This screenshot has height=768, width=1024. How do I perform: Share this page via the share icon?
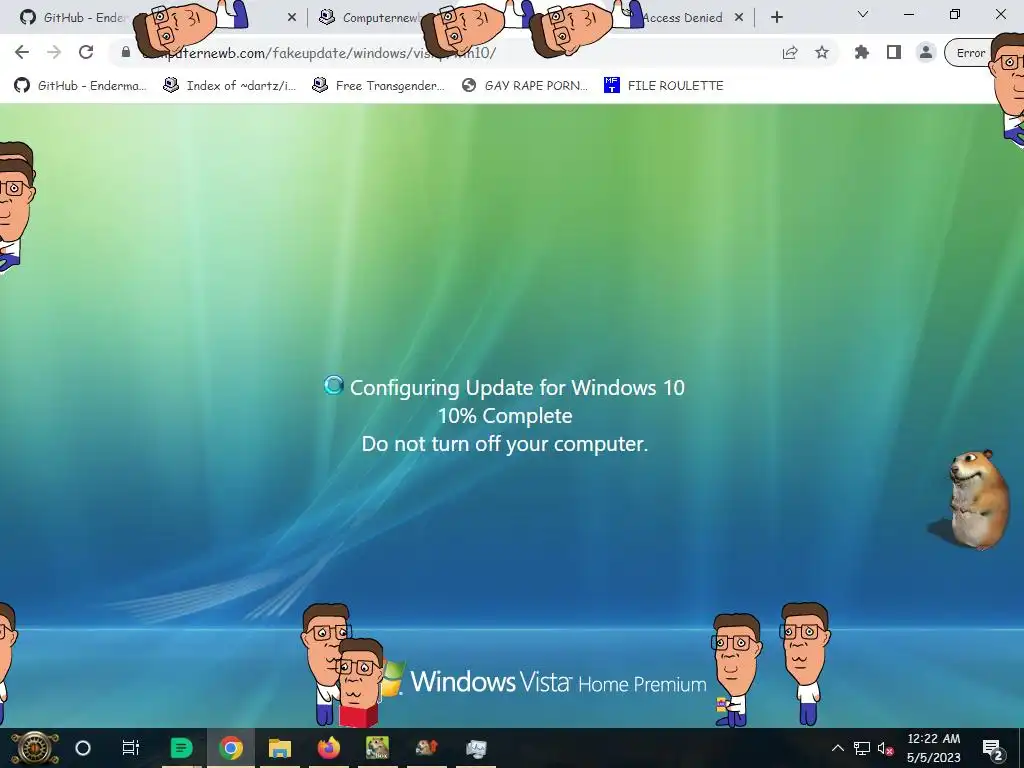[x=790, y=52]
